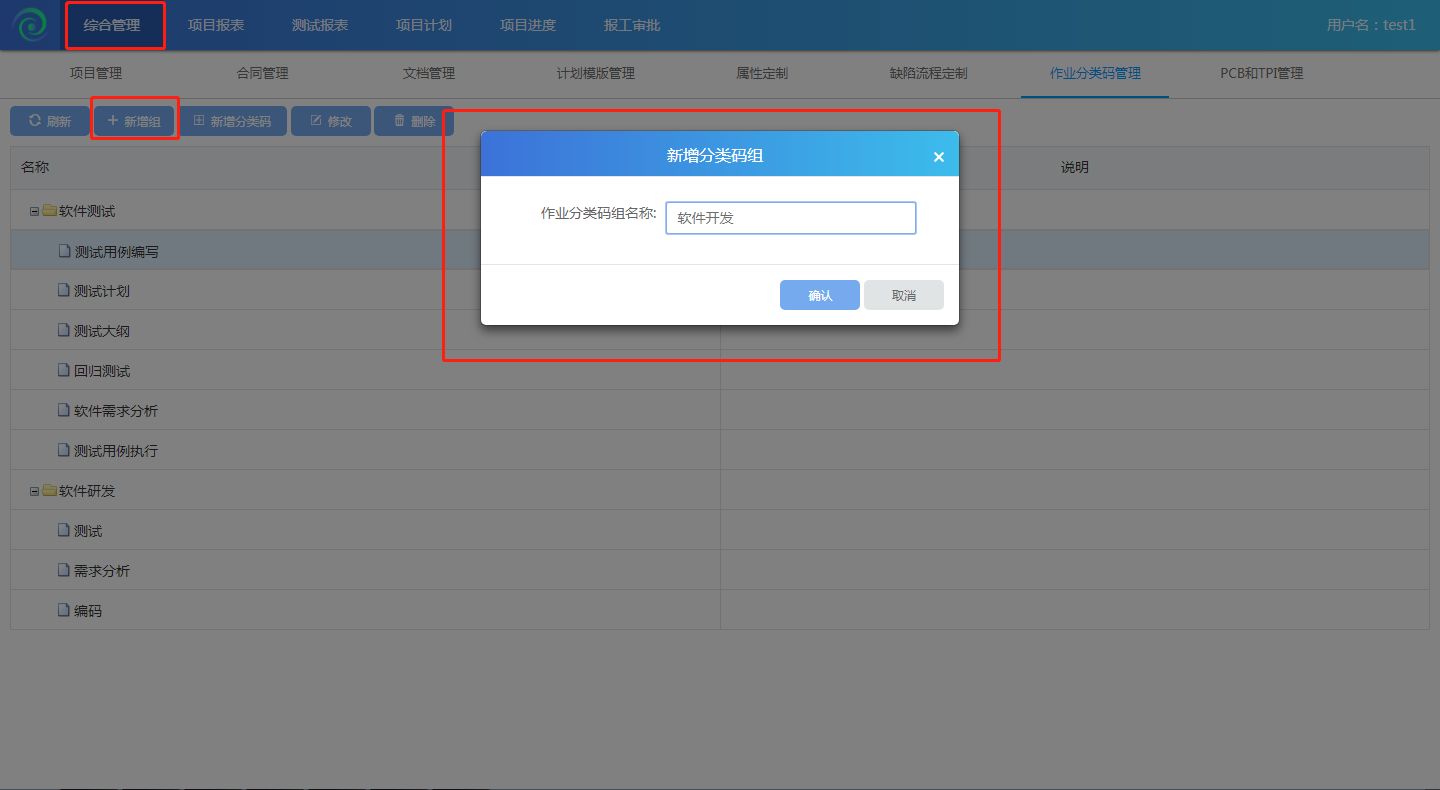Click the 新增分类码 toolbar button
This screenshot has height=790, width=1440.
coord(232,121)
